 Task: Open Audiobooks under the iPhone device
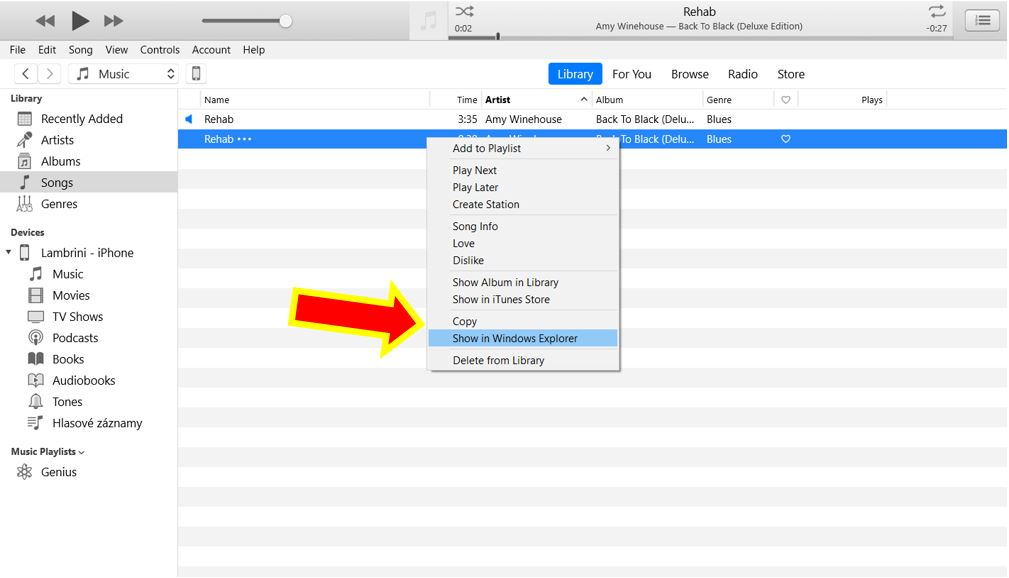tap(89, 380)
